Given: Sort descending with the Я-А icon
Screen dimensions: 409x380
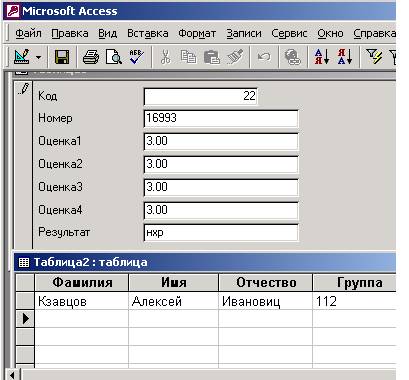Looking at the screenshot, I should 345,57.
